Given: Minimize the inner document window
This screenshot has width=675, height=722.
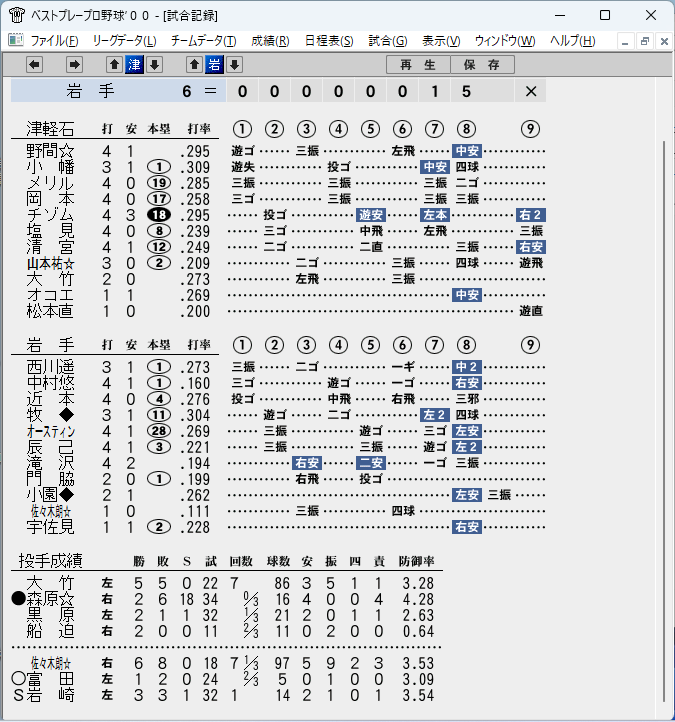Looking at the screenshot, I should pos(625,42).
